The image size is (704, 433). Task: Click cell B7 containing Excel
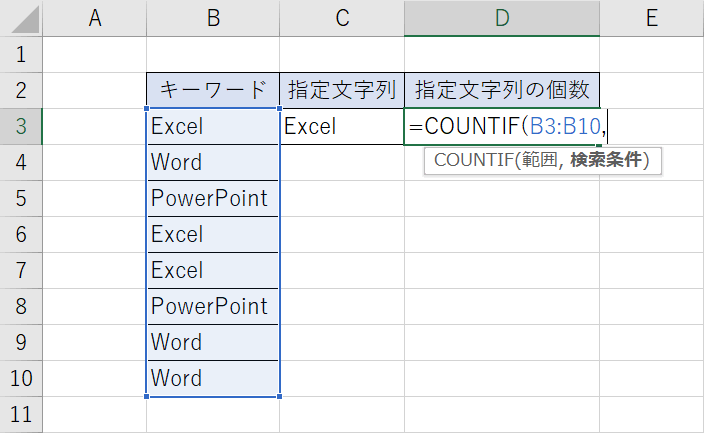click(x=213, y=270)
